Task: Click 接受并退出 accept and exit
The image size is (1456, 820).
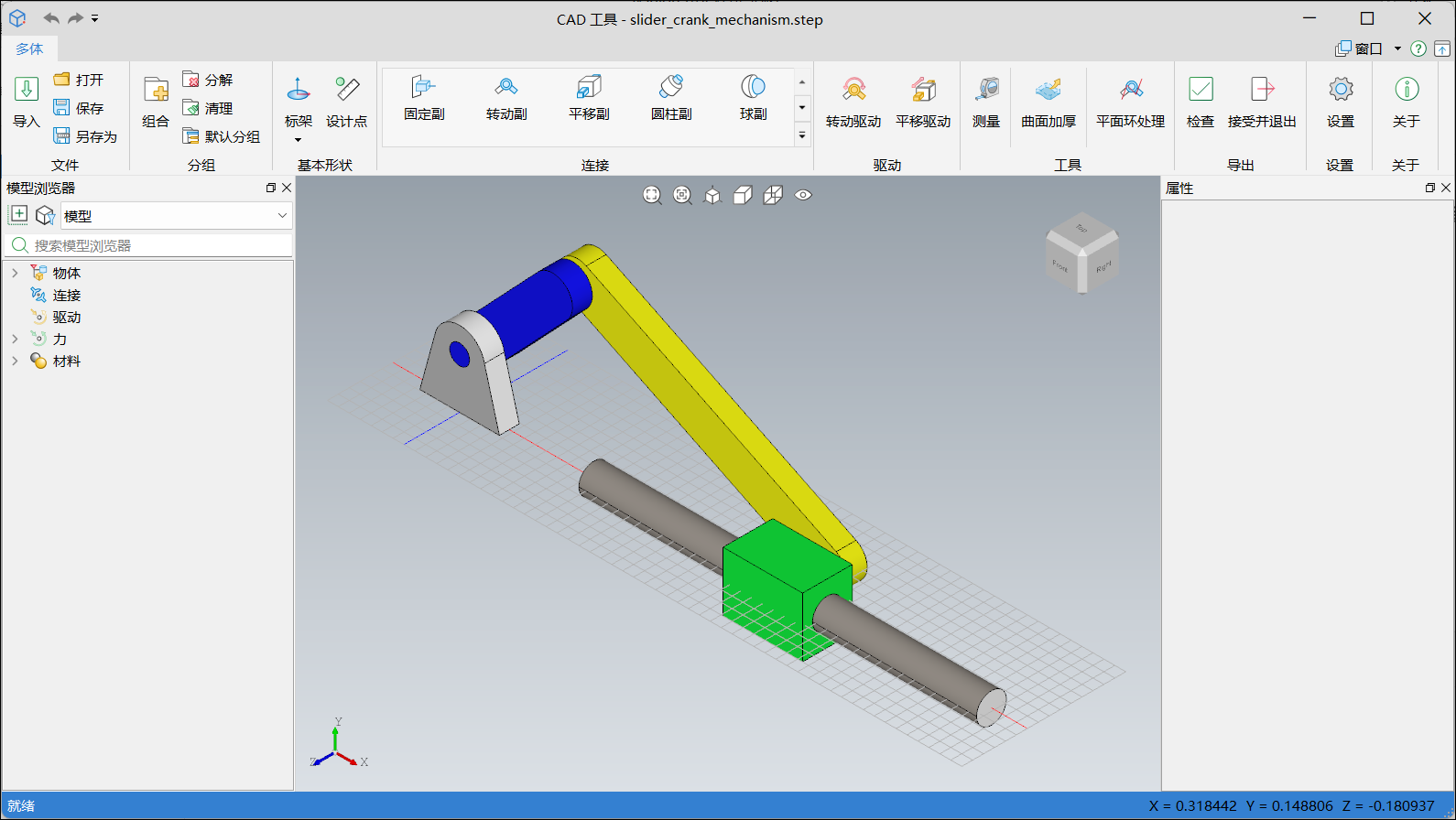Action: coord(1262,102)
